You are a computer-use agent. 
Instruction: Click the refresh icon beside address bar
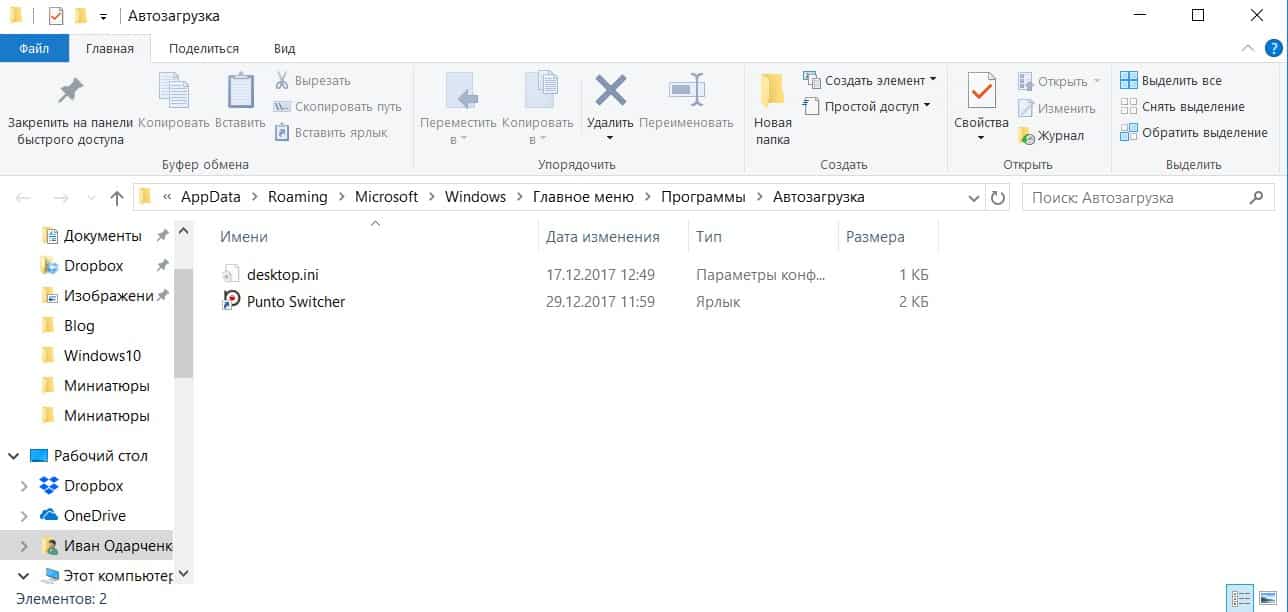point(997,198)
